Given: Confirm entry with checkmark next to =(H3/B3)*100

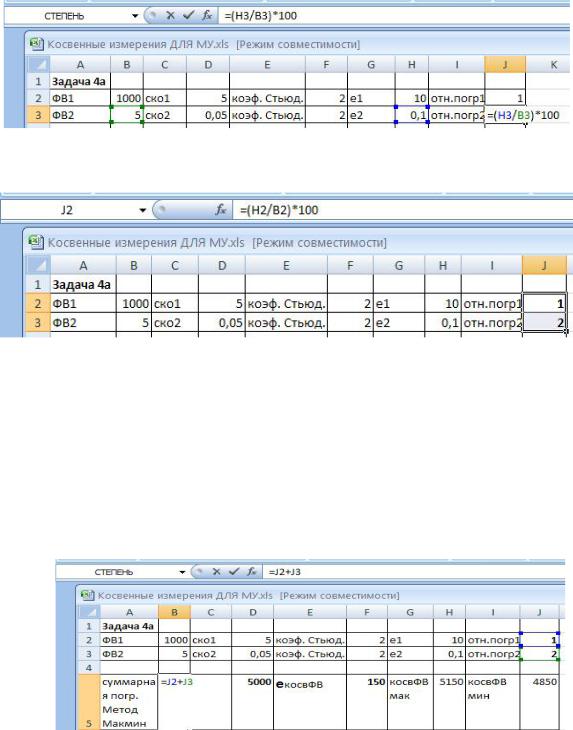Looking at the screenshot, I should [x=188, y=15].
